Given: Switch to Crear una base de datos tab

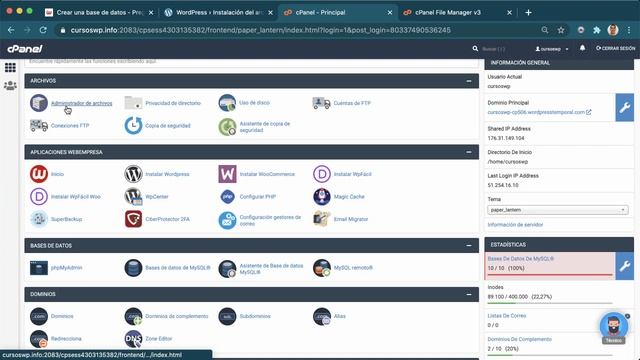Looking at the screenshot, I should coord(99,13).
